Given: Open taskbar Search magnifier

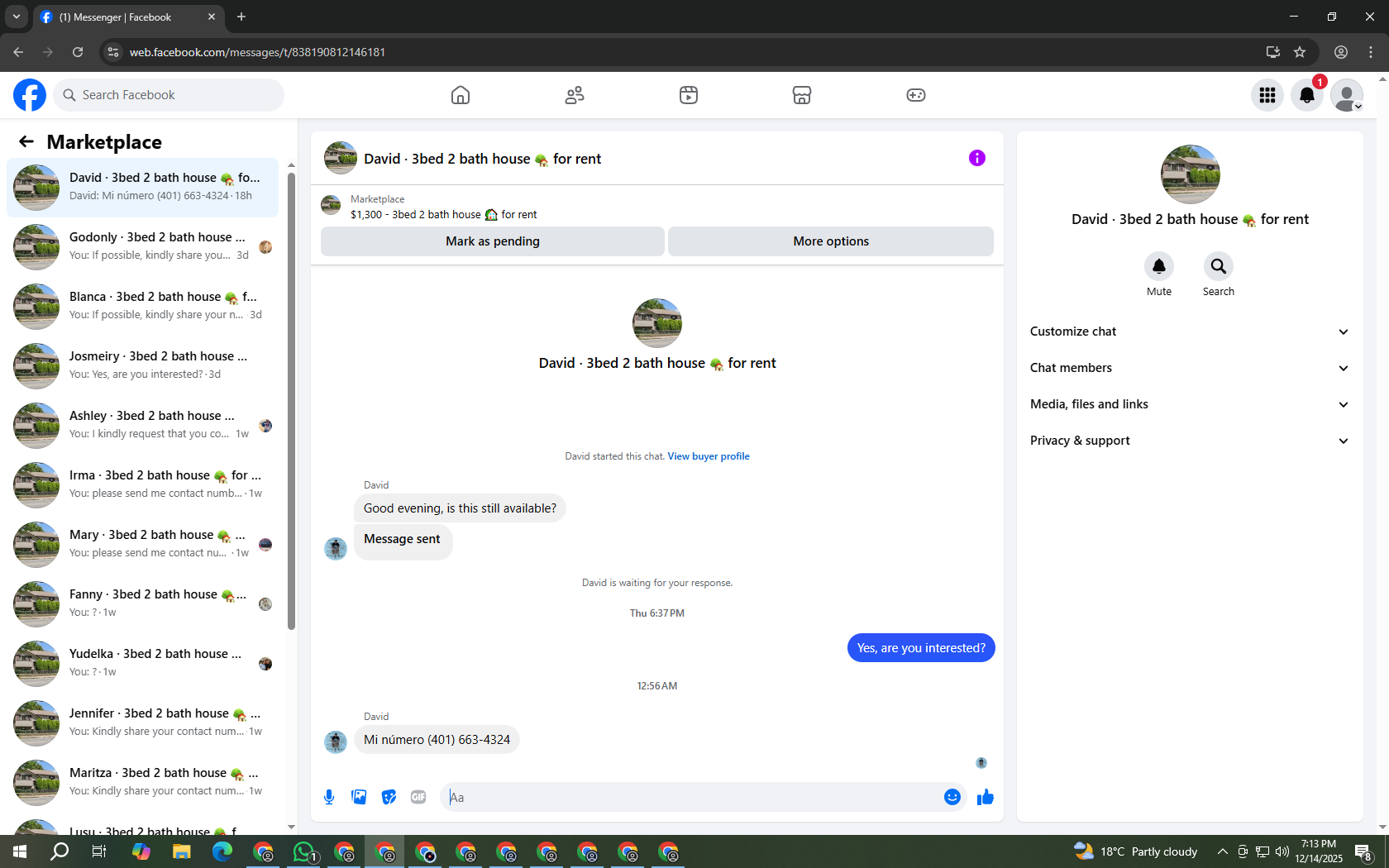Looking at the screenshot, I should 60,851.
